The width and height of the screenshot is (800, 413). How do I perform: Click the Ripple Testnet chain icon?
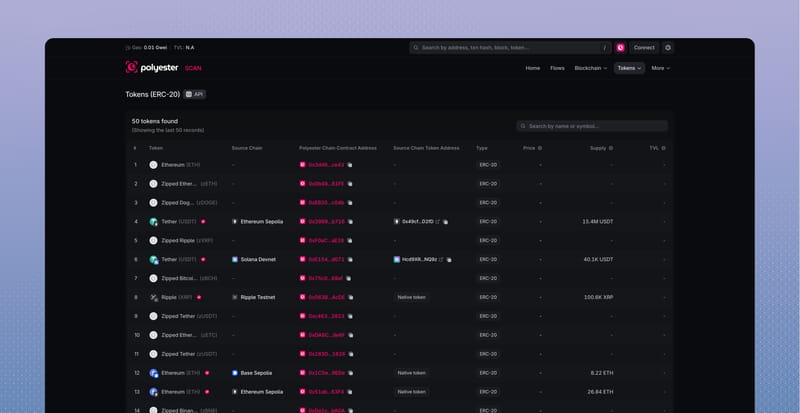tap(235, 297)
